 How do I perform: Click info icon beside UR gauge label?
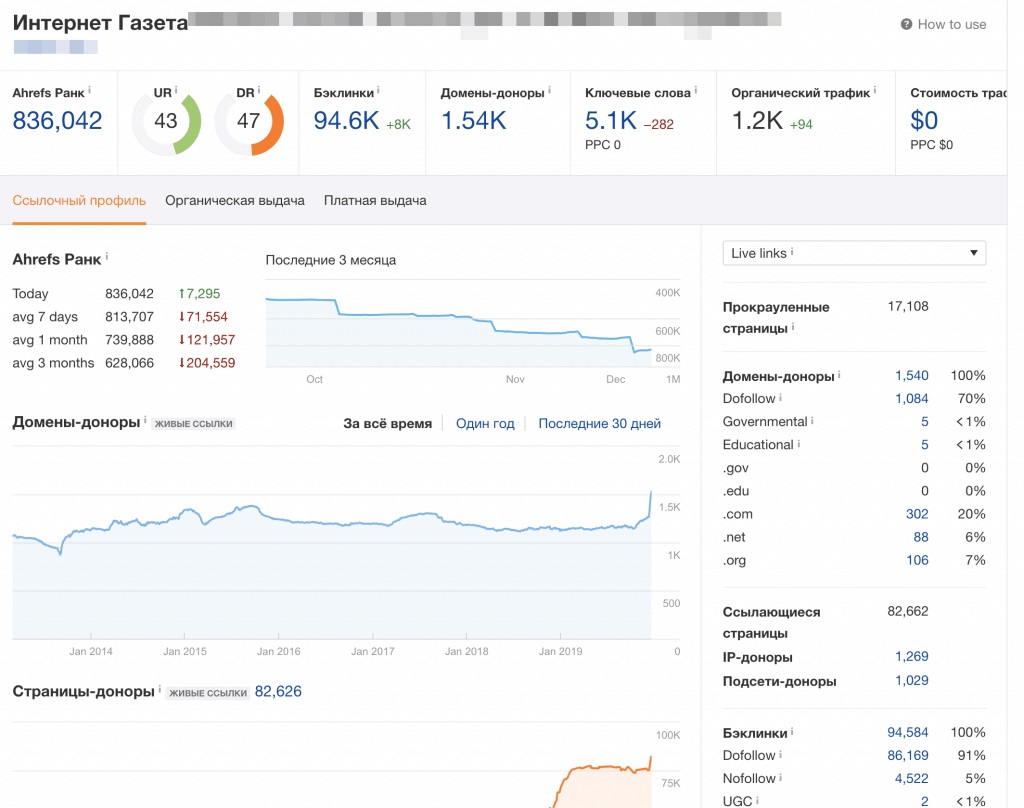(176, 90)
